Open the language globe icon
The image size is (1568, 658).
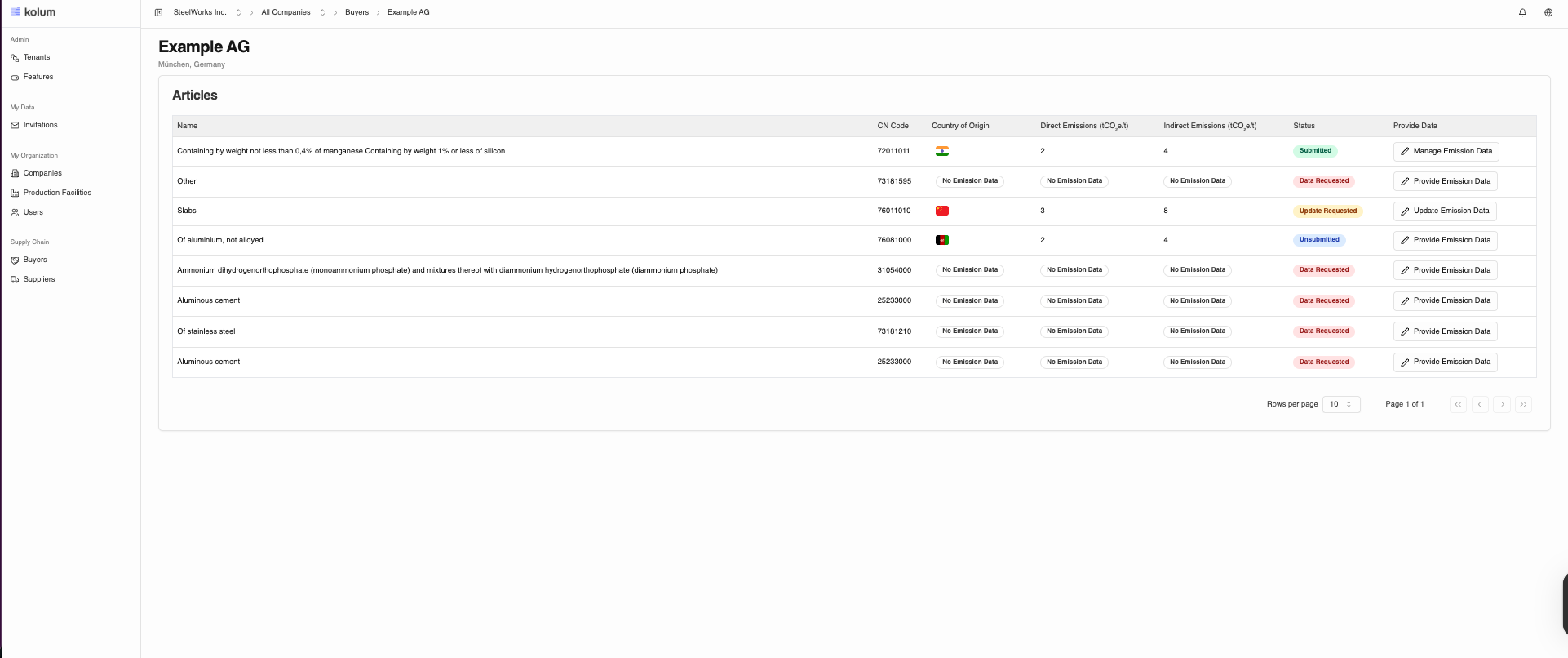point(1548,12)
